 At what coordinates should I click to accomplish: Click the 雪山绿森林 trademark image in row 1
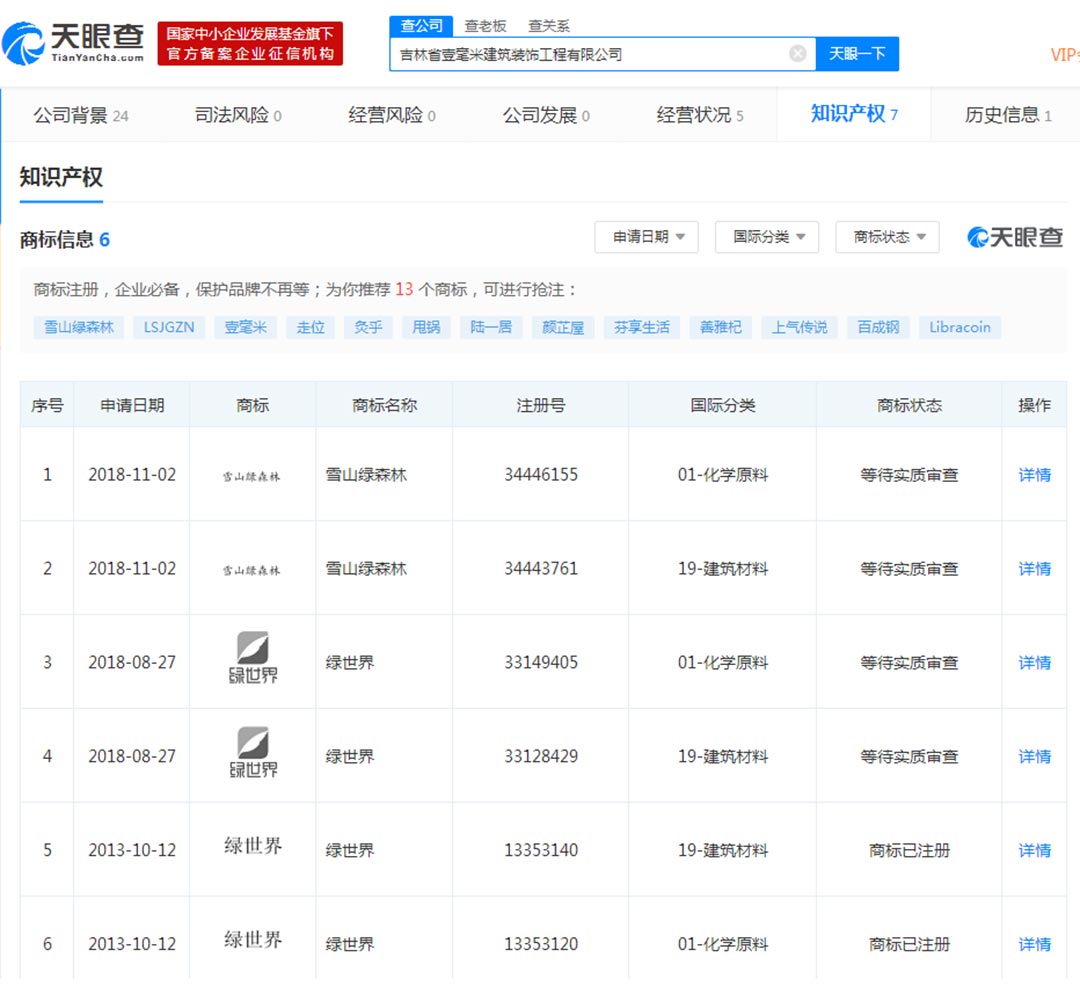[x=252, y=476]
